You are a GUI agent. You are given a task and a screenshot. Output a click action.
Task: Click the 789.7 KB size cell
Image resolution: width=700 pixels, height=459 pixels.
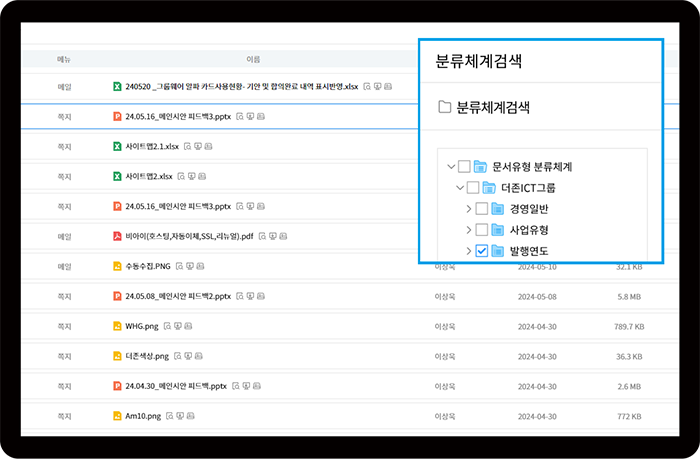coord(629,326)
